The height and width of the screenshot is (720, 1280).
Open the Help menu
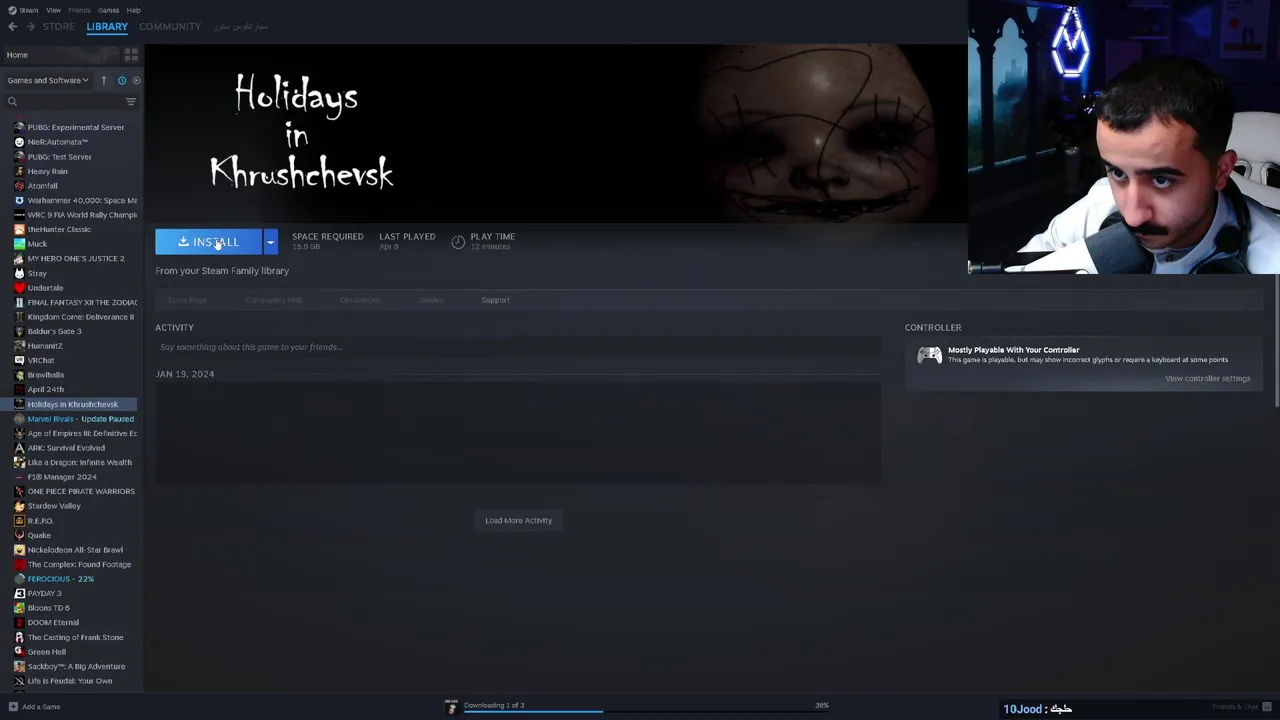pyautogui.click(x=134, y=10)
